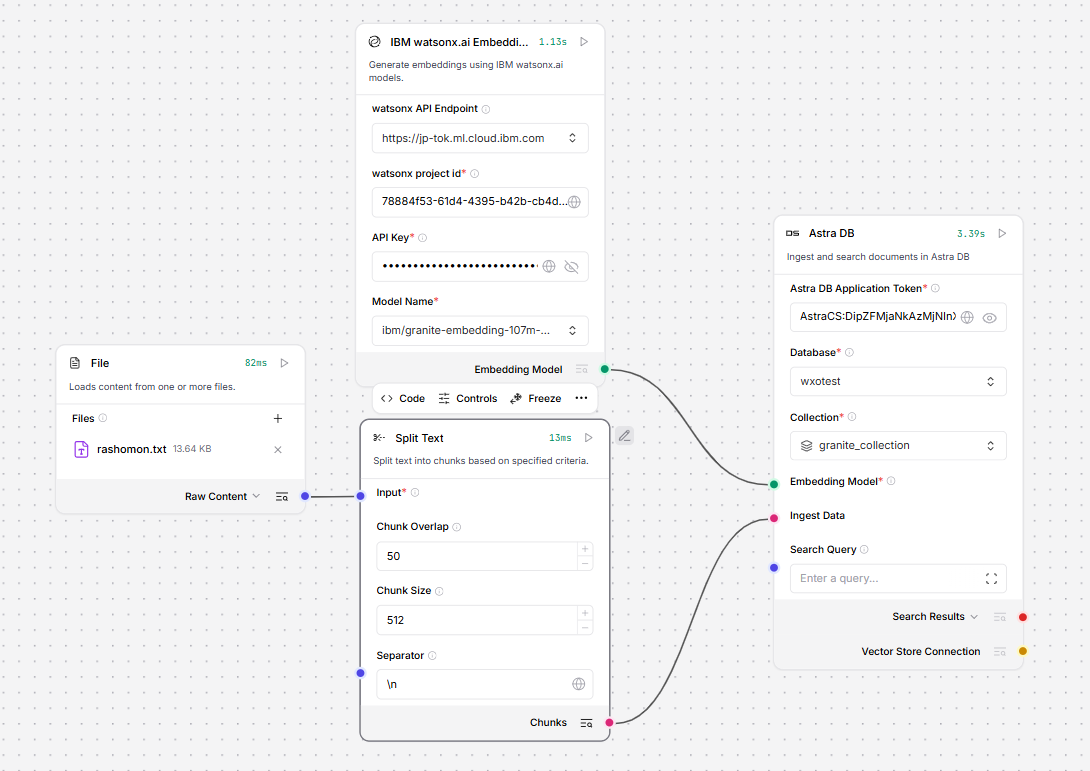Freeze the Split Text component
1090x771 pixels.
pyautogui.click(x=536, y=398)
